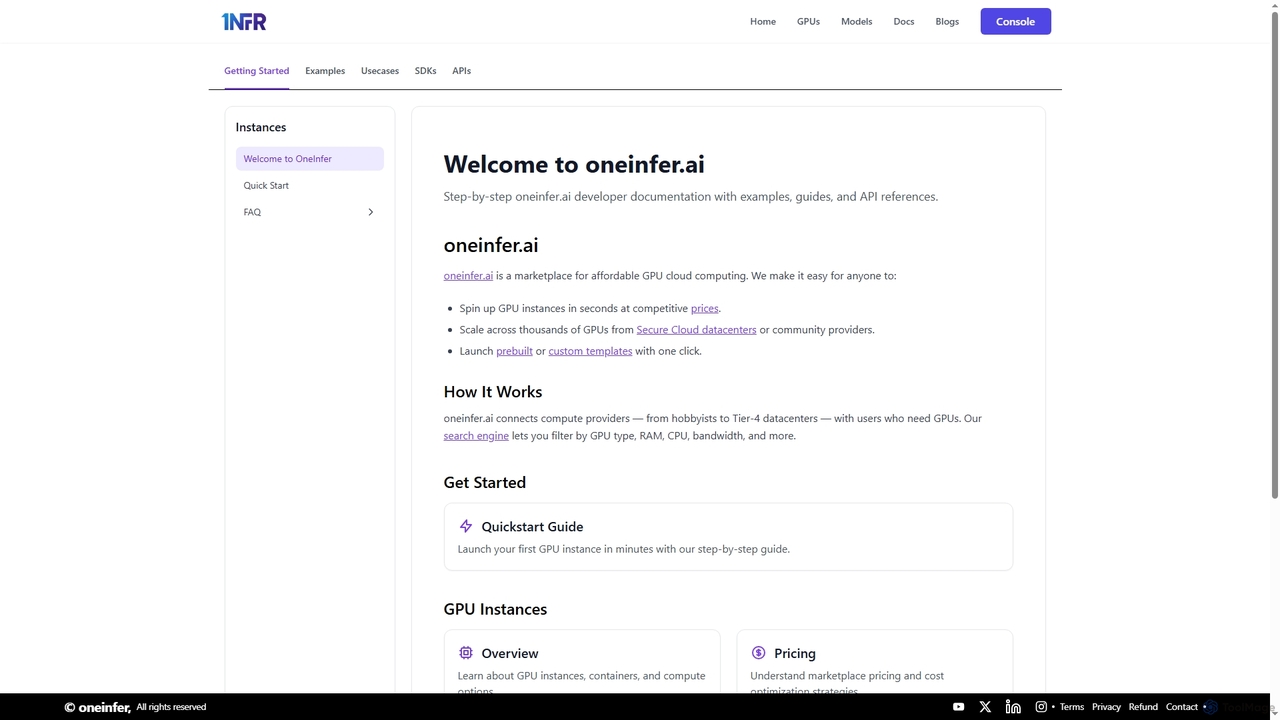This screenshot has height=720, width=1280.
Task: Switch to the Examples tab
Action: tap(325, 71)
